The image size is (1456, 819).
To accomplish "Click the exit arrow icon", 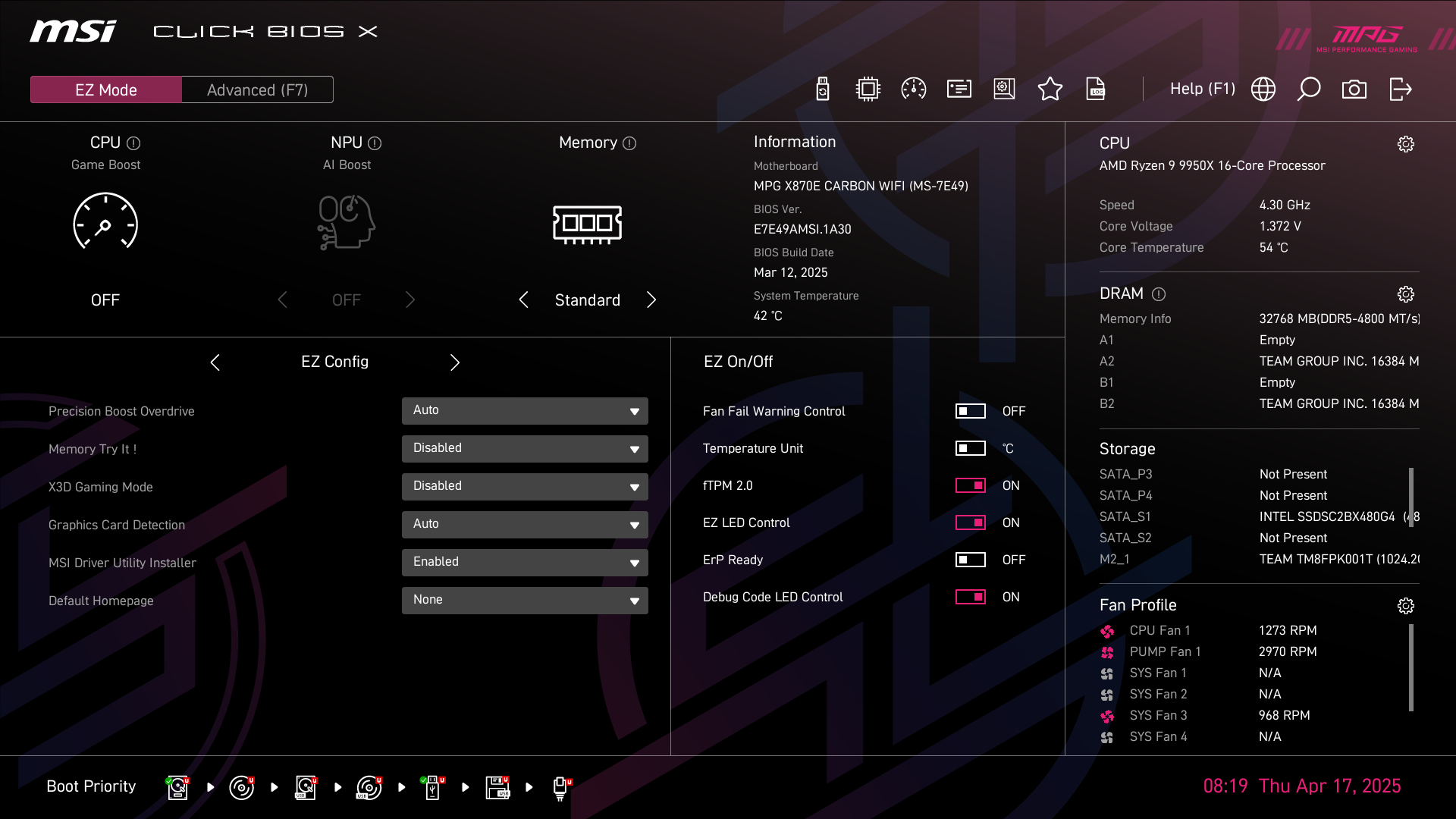I will [x=1400, y=89].
